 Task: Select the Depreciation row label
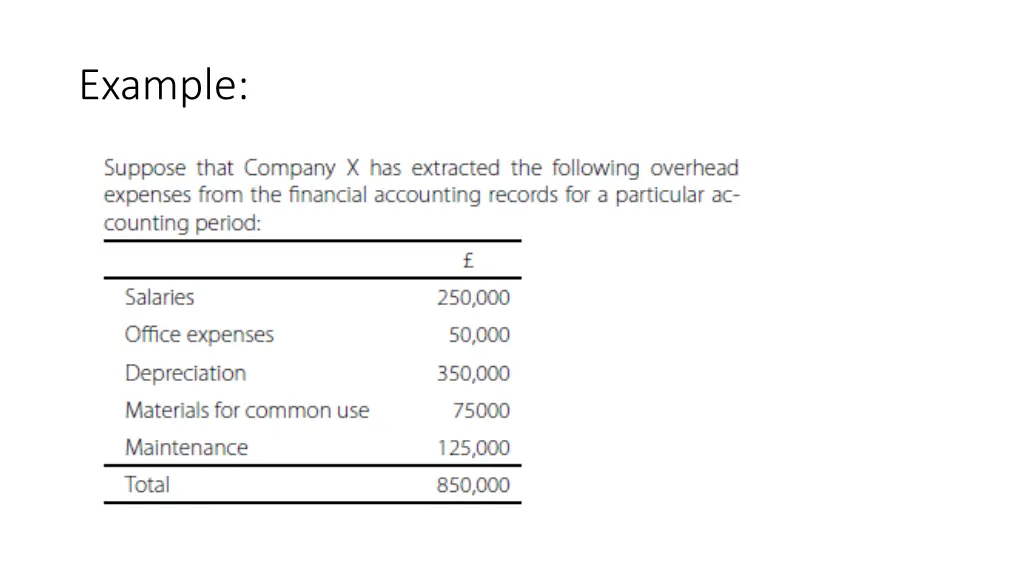(x=185, y=374)
